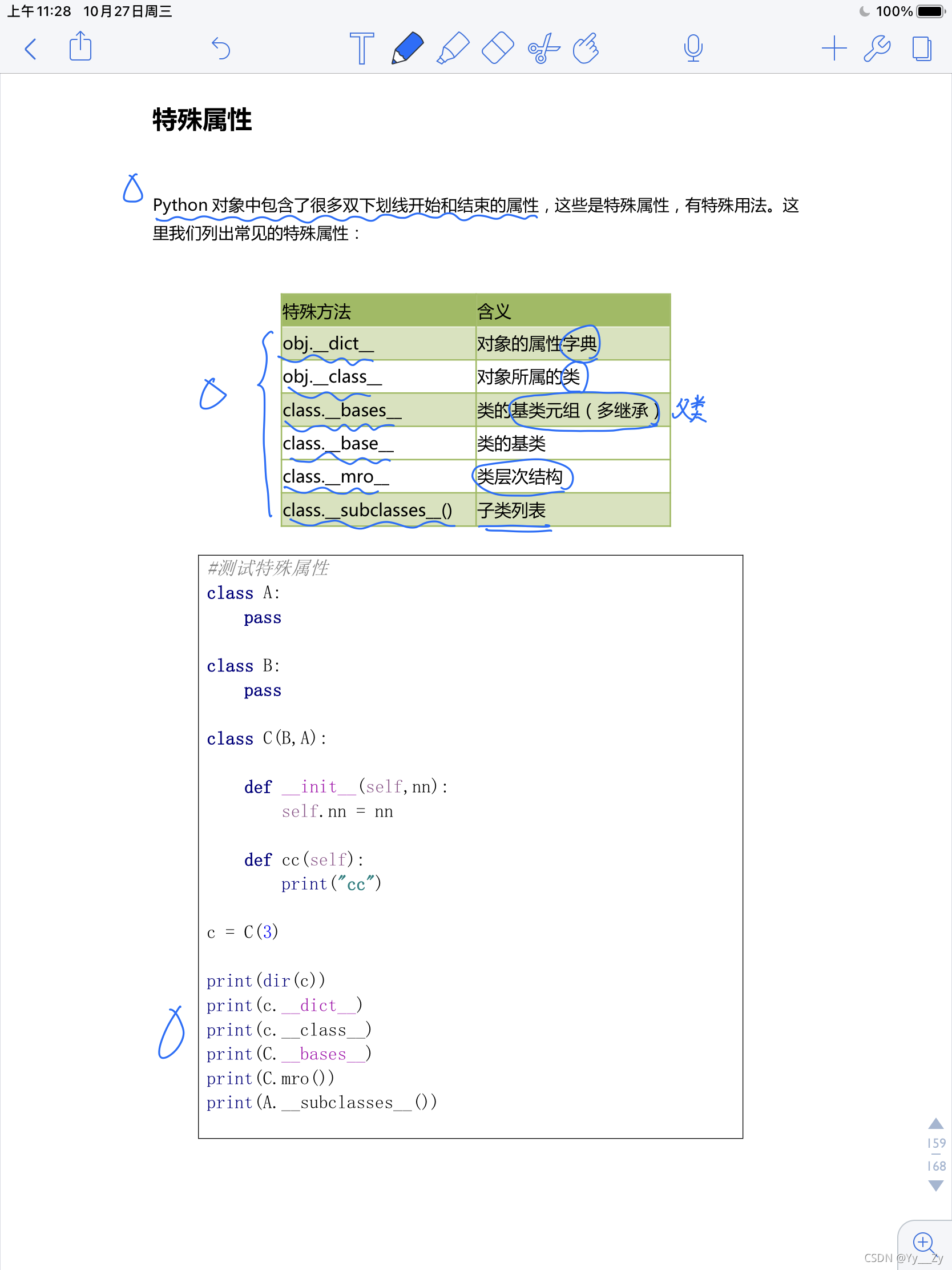
Task: Tap cell 类层次结构
Action: pyautogui.click(x=572, y=477)
